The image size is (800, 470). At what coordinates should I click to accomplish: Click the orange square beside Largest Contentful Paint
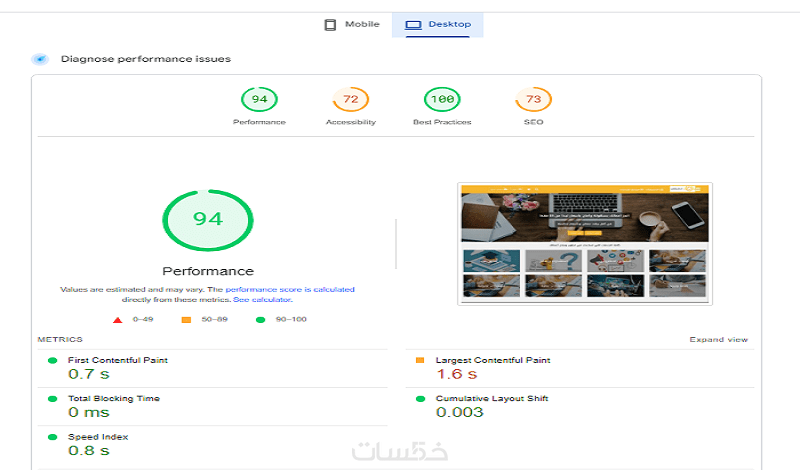point(420,360)
